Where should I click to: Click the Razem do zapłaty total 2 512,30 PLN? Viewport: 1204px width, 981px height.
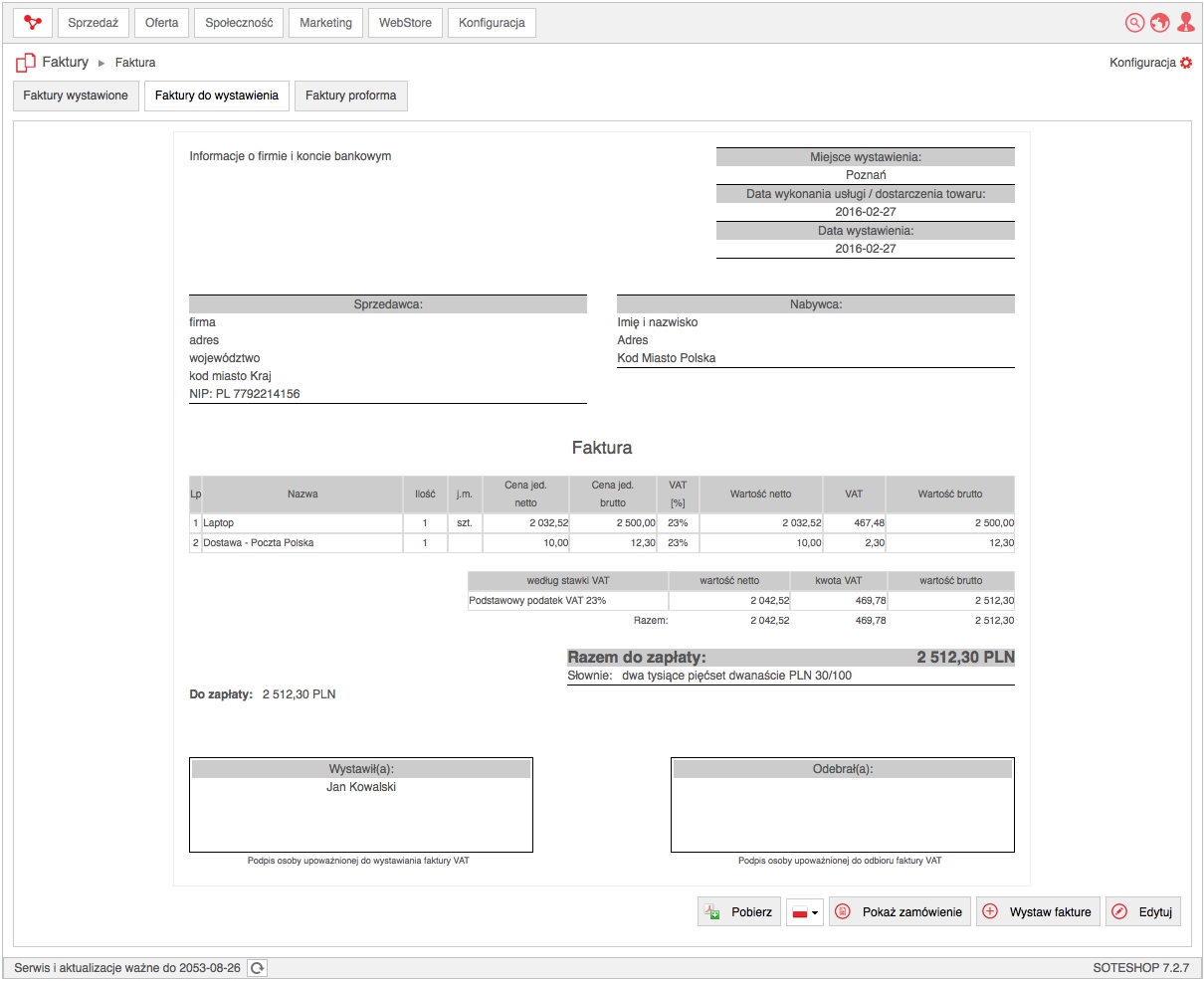click(x=966, y=658)
